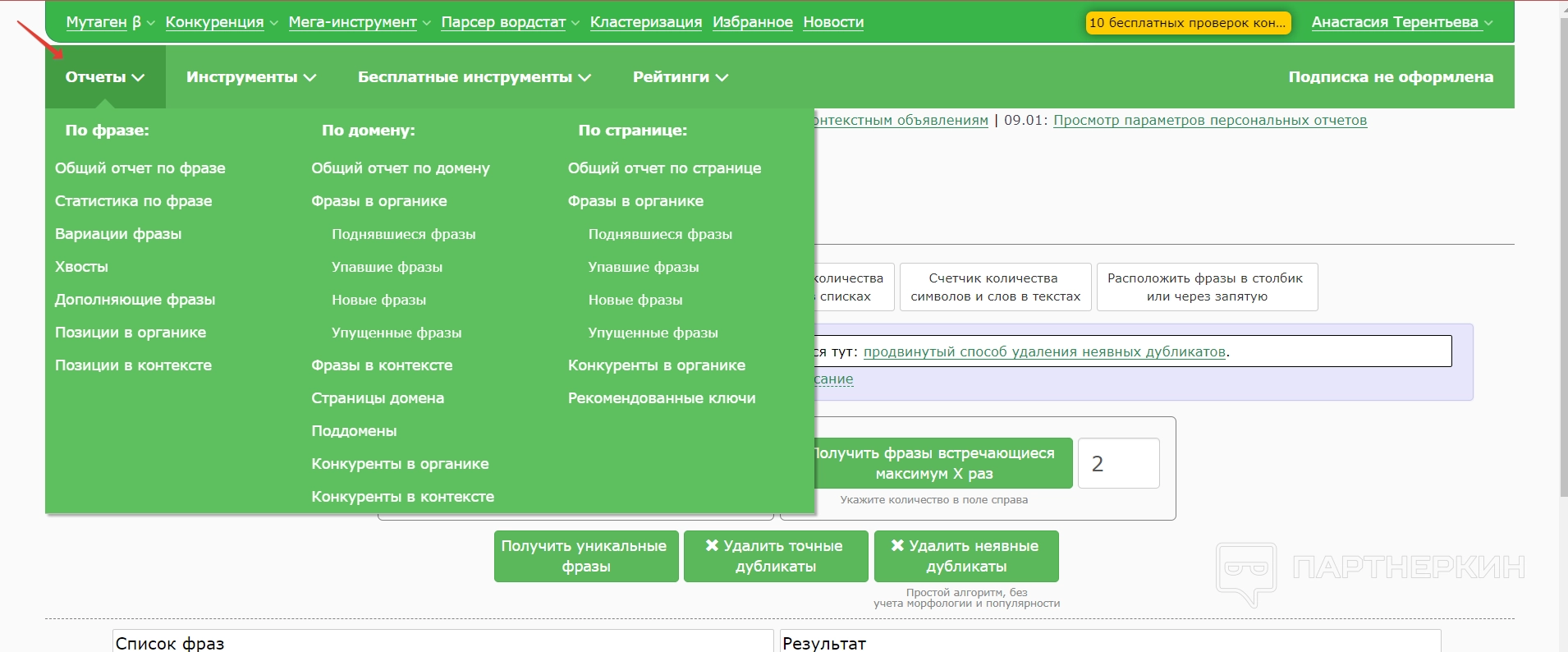The height and width of the screenshot is (652, 1568).
Task: Click Счетчик количества символов и слов button
Action: click(996, 287)
